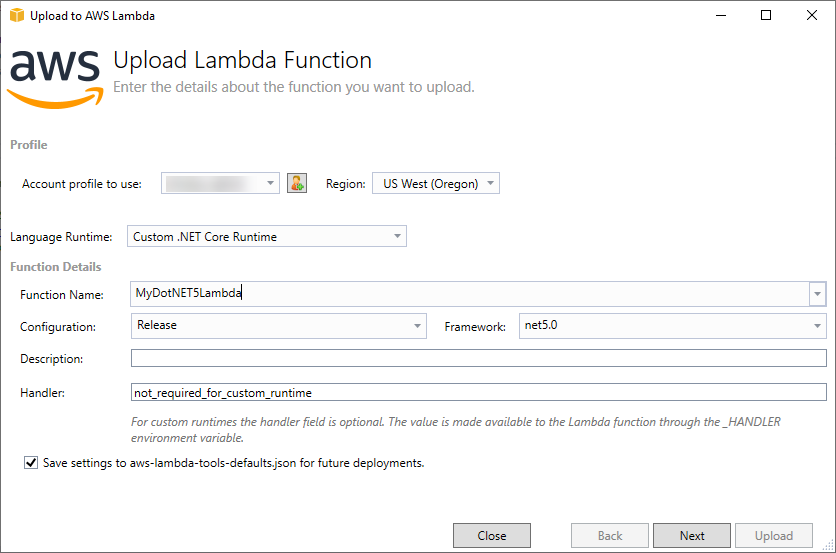Click the Next button

coord(692,535)
